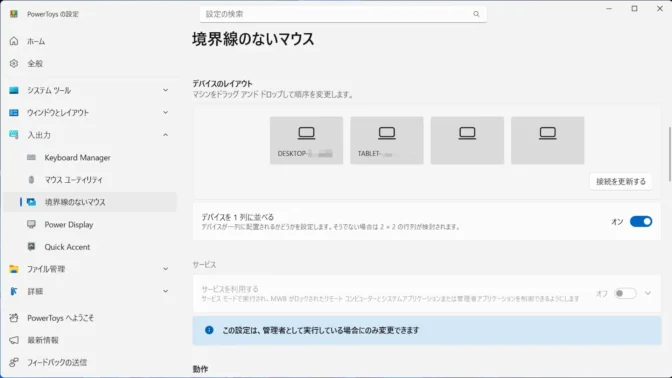
Task: Click the blue info icon in the admin notice
Action: [209, 330]
